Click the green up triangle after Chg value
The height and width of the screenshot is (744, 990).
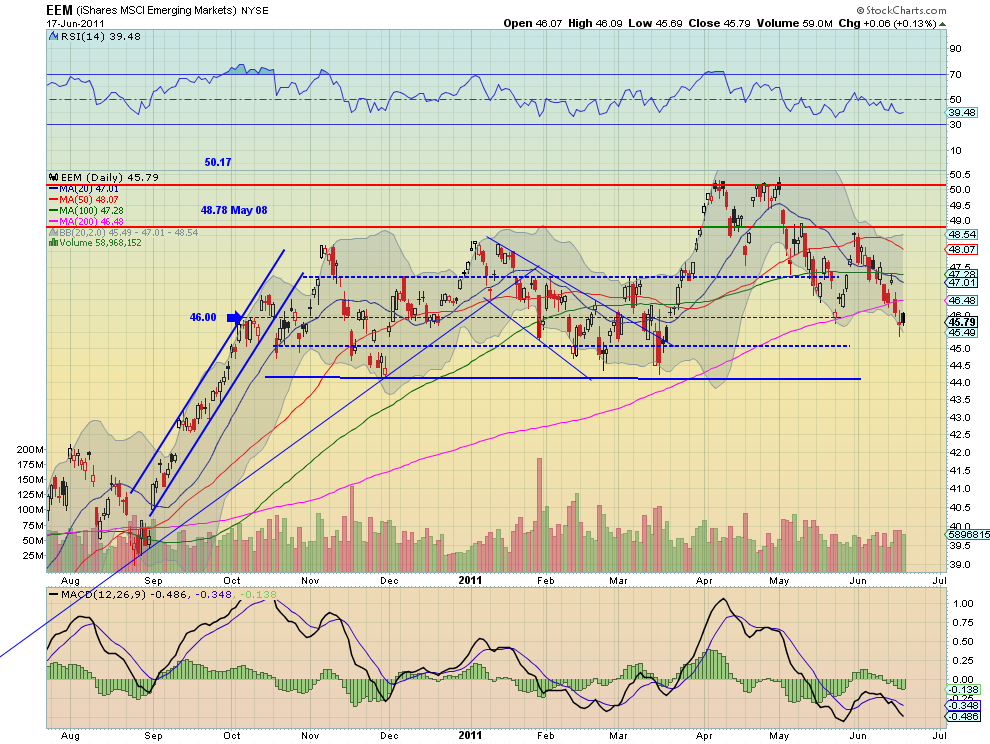click(x=943, y=24)
